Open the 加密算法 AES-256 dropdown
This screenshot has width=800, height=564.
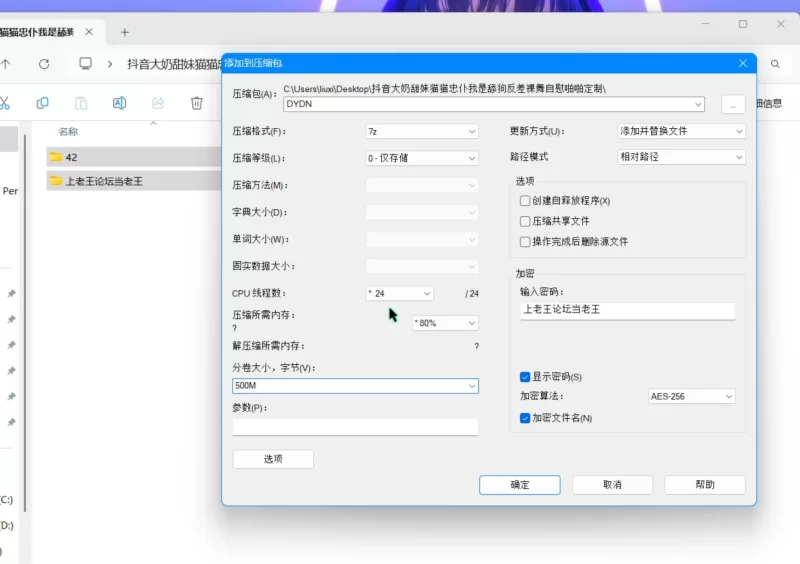tap(691, 396)
